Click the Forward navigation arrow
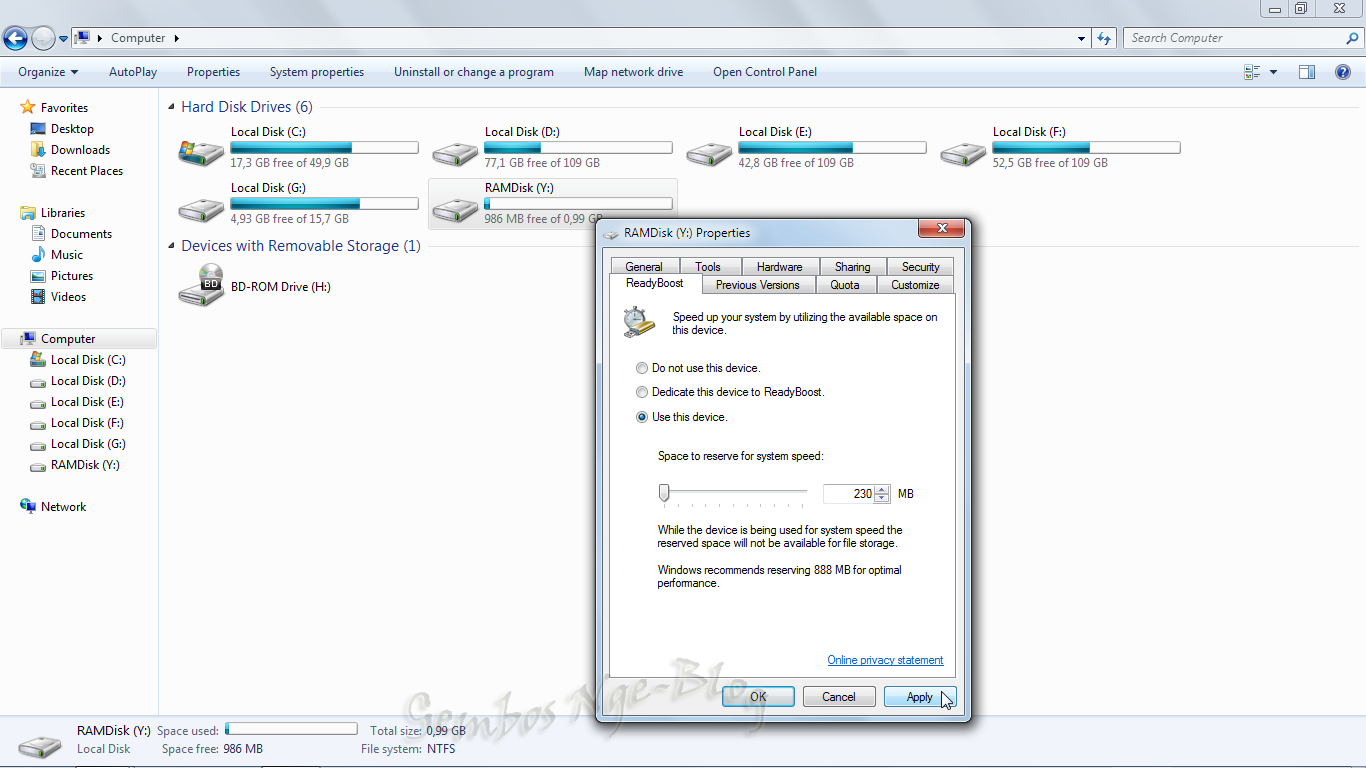The height and width of the screenshot is (768, 1366). click(43, 39)
